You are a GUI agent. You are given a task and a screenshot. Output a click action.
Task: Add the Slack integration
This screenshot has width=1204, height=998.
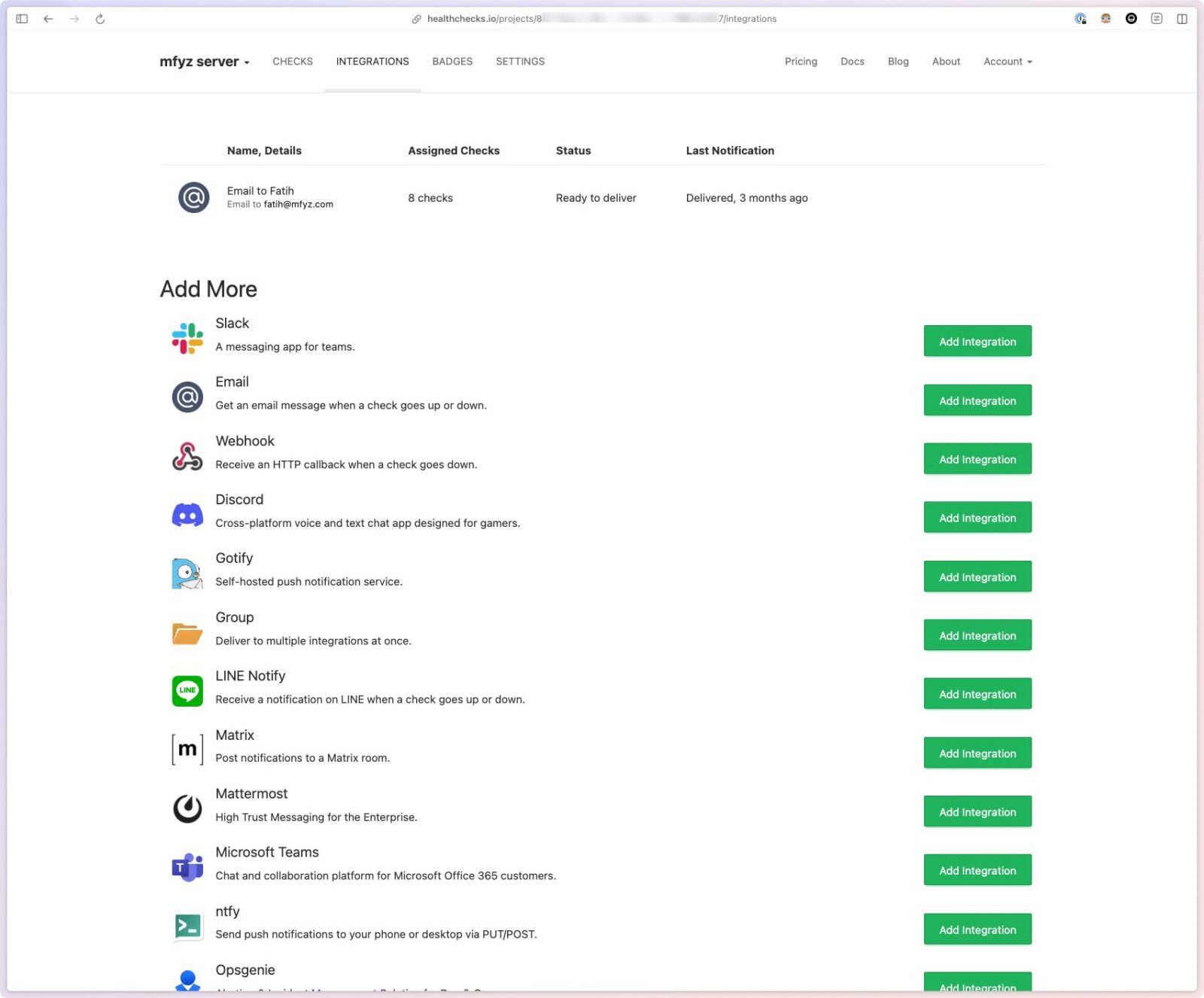tap(977, 342)
